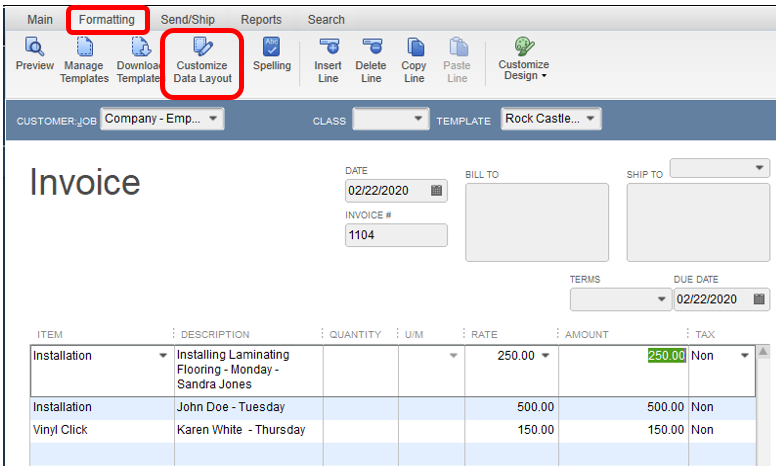This screenshot has height=466, width=776.
Task: Open Manage Templates
Action: point(84,60)
